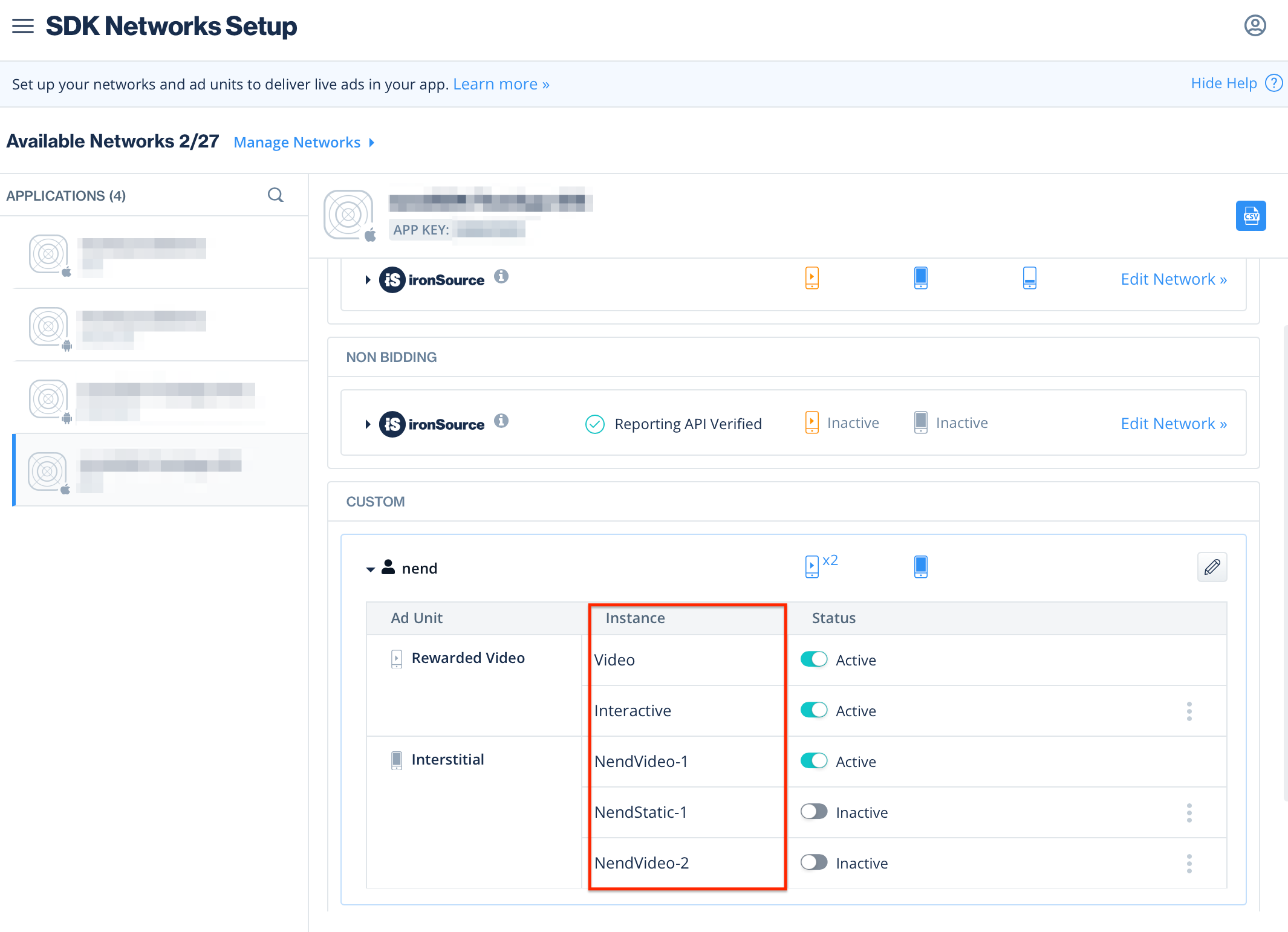Viewport: 1288px width, 932px height.
Task: Click Edit Network for non-bidding ironSource
Action: coord(1173,424)
